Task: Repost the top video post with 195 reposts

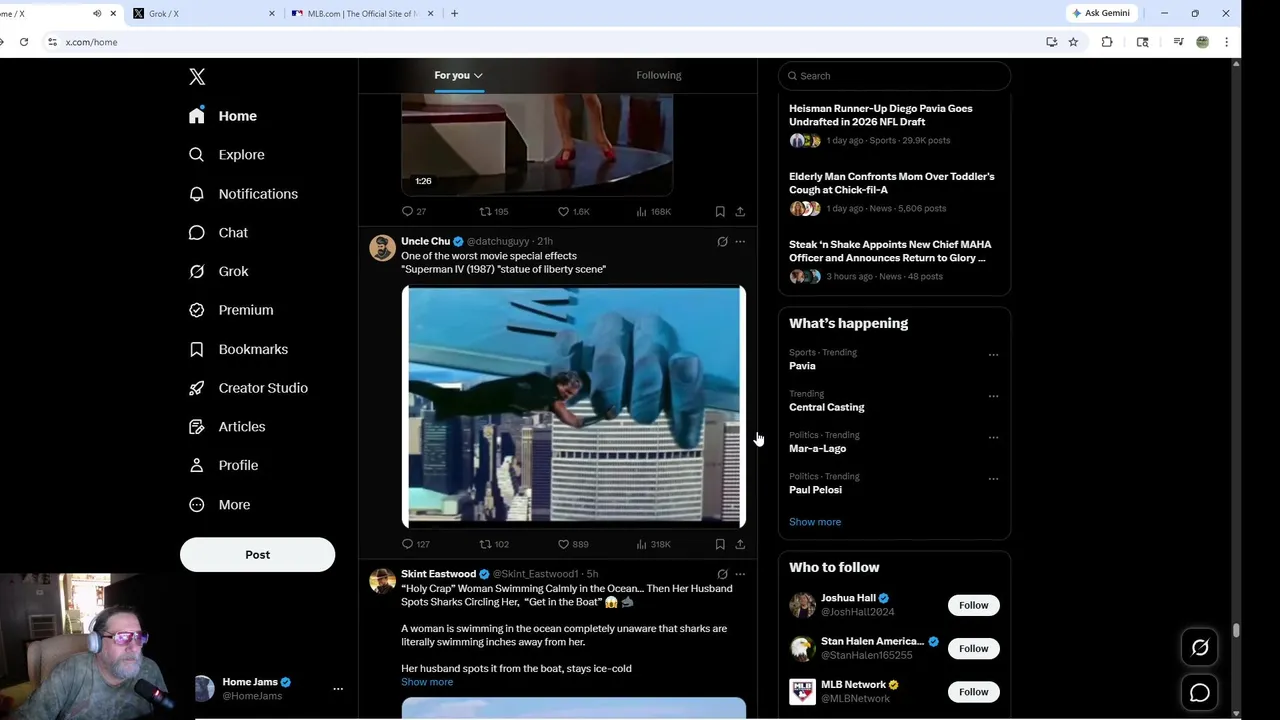Action: 494,212
